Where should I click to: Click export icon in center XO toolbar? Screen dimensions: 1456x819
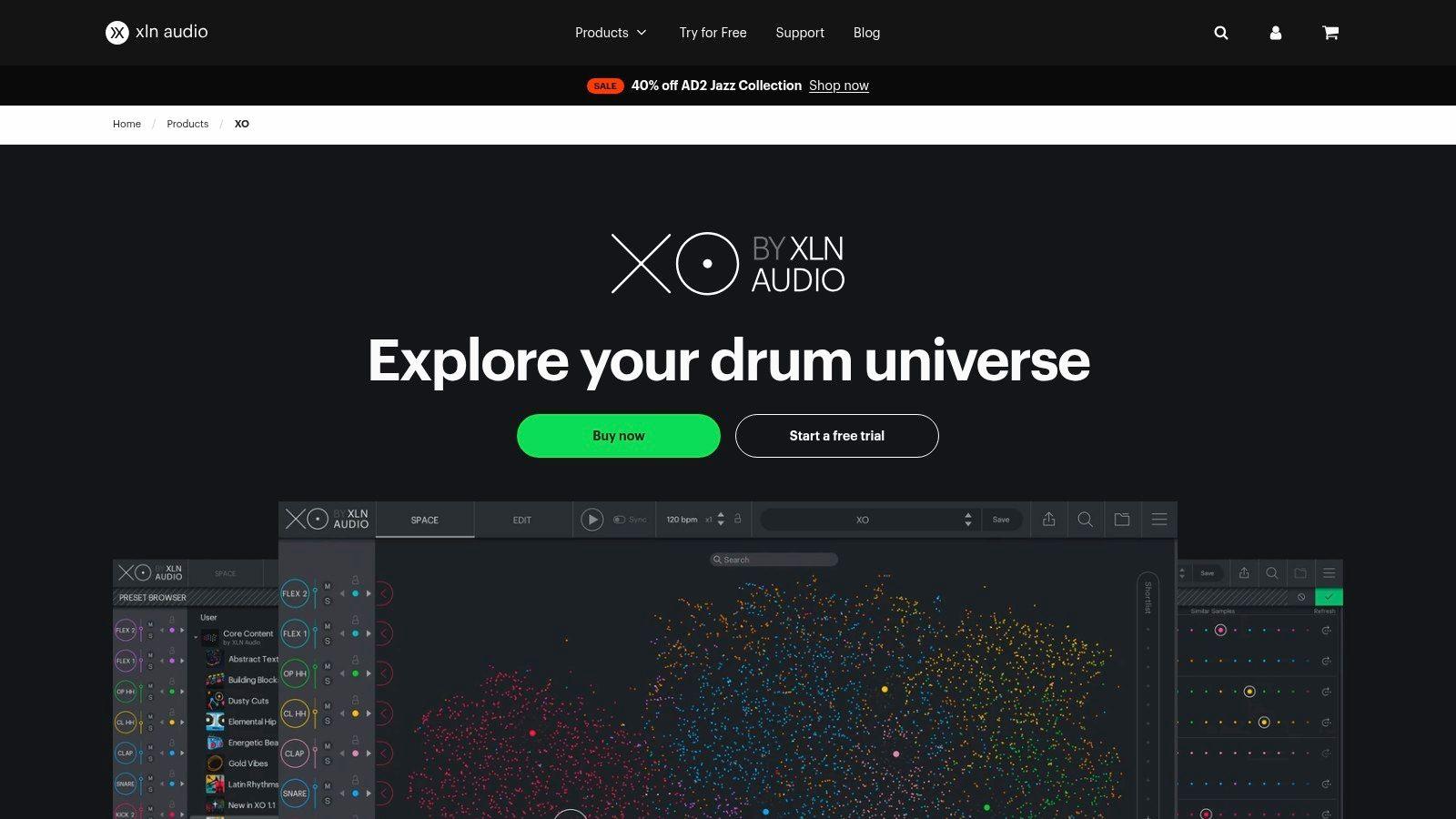(x=1049, y=519)
